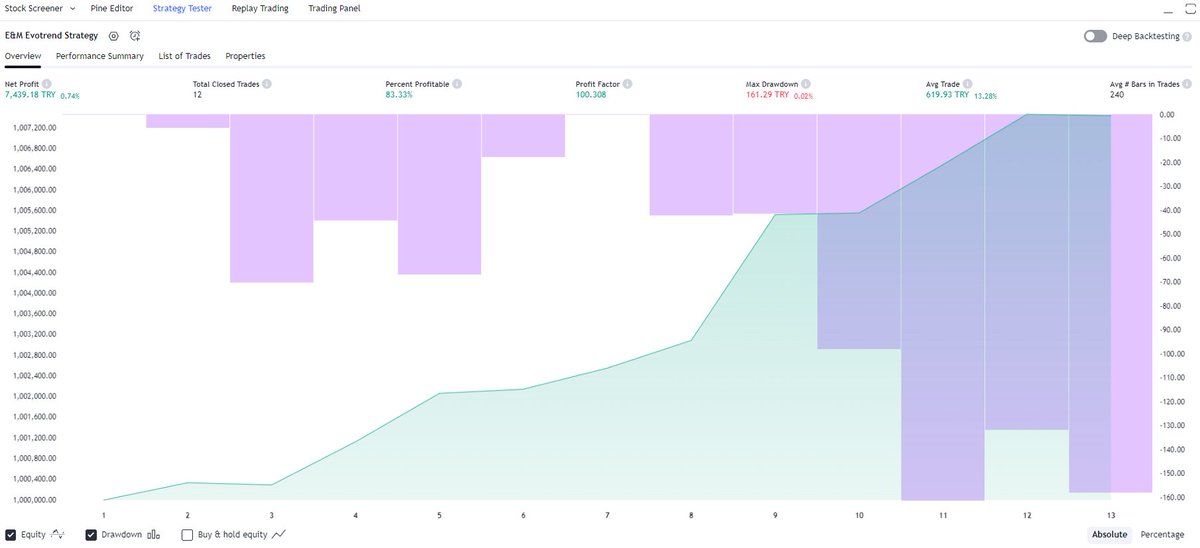The width and height of the screenshot is (1200, 548).
Task: Enable the Buy & hold equity checkbox
Action: click(x=187, y=534)
